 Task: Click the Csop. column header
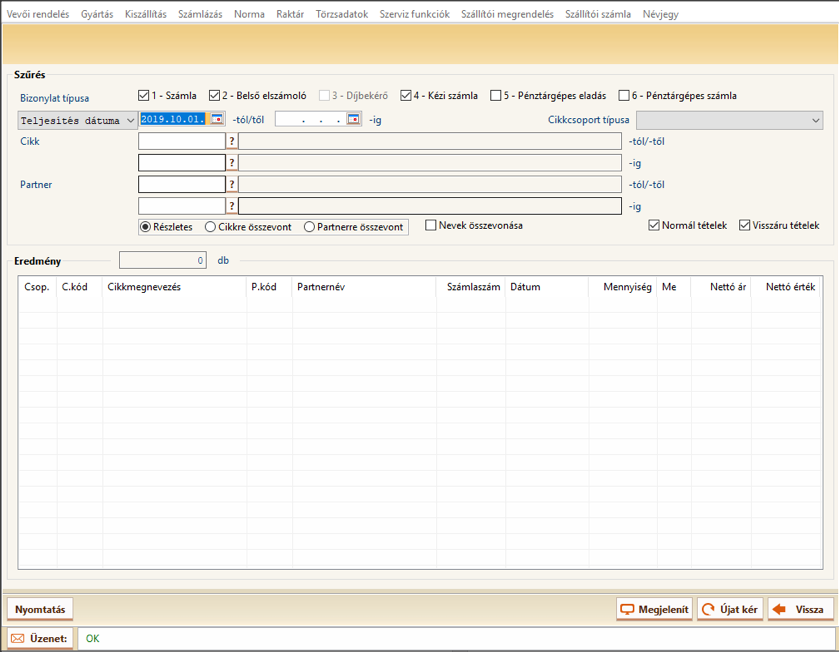tap(37, 287)
